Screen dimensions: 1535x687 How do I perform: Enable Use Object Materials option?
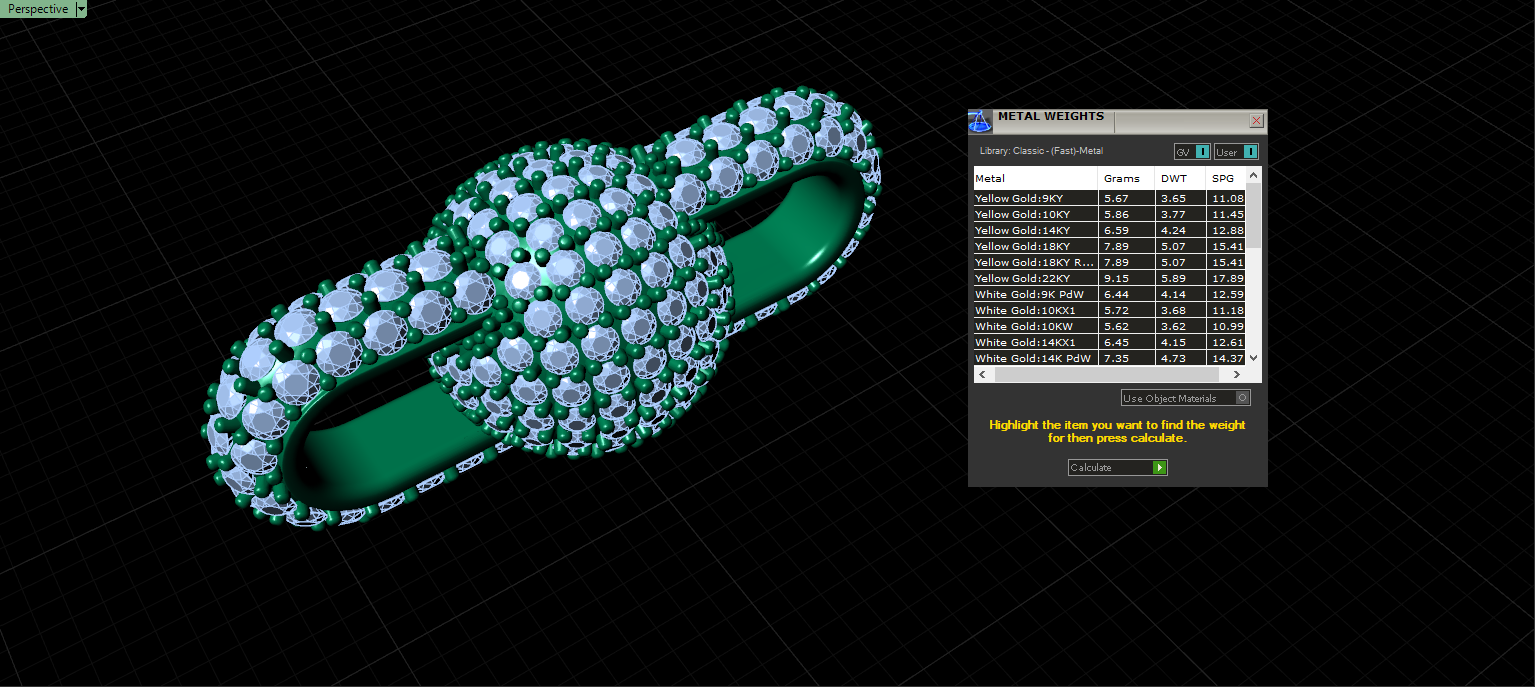(x=1242, y=398)
